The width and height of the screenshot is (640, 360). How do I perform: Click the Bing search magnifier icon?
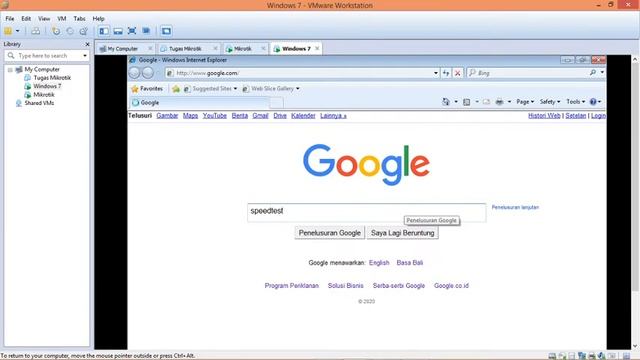click(x=593, y=73)
